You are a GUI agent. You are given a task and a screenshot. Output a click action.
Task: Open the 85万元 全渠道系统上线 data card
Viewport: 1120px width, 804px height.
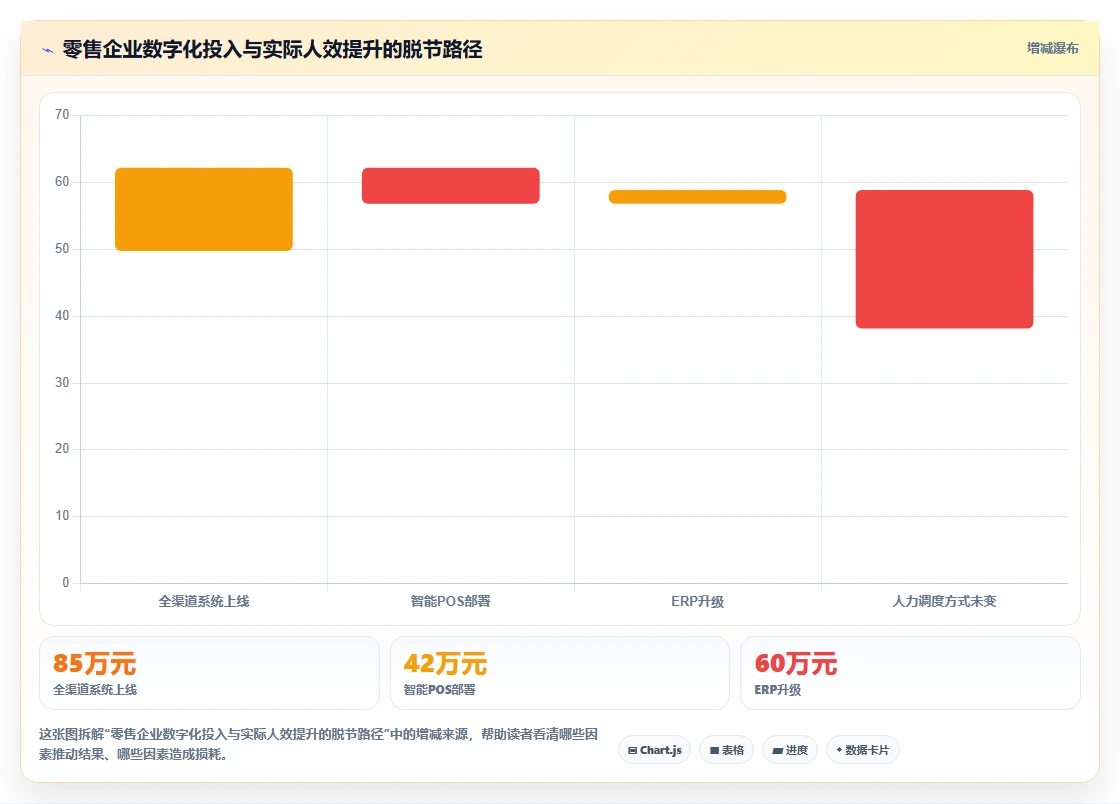[x=209, y=673]
